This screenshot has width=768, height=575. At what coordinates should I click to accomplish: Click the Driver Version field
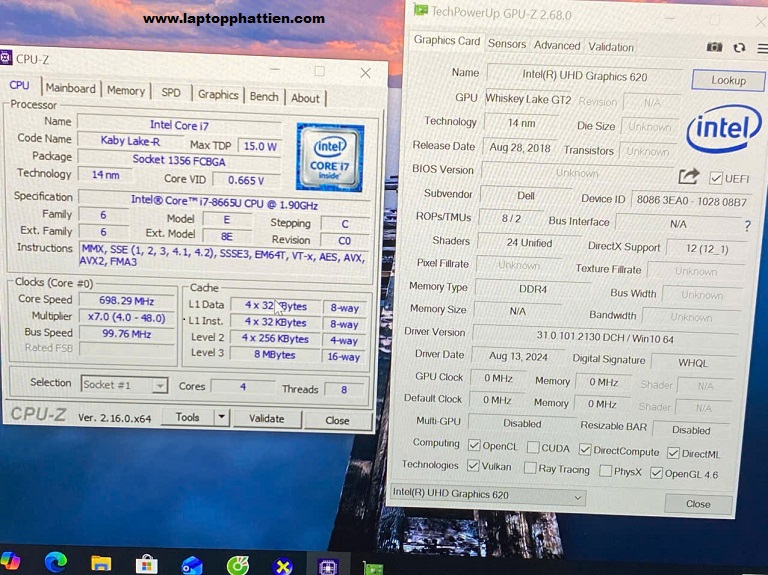coord(605,337)
